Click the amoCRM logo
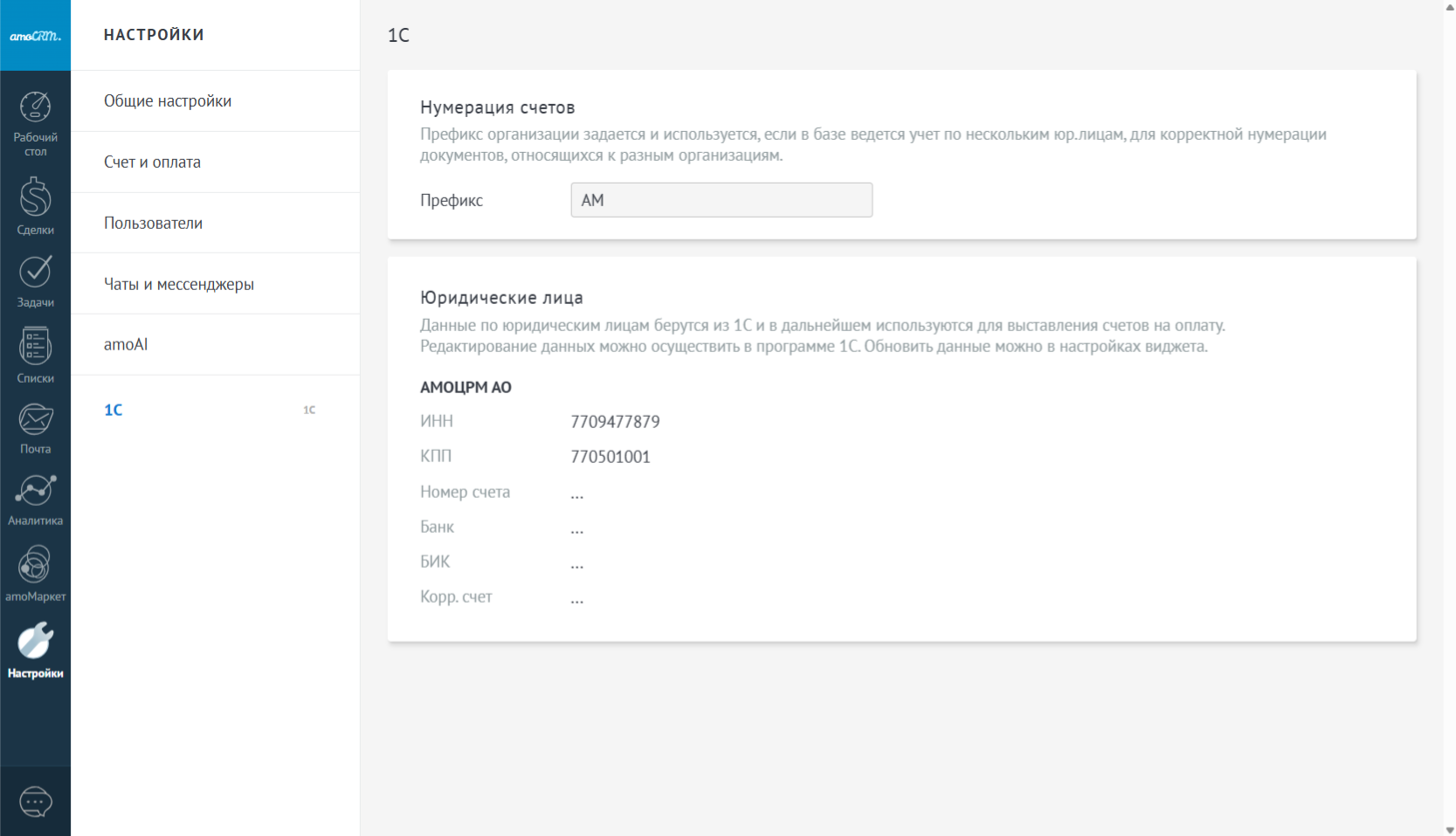Screen dimensions: 1456x836 point(35,36)
